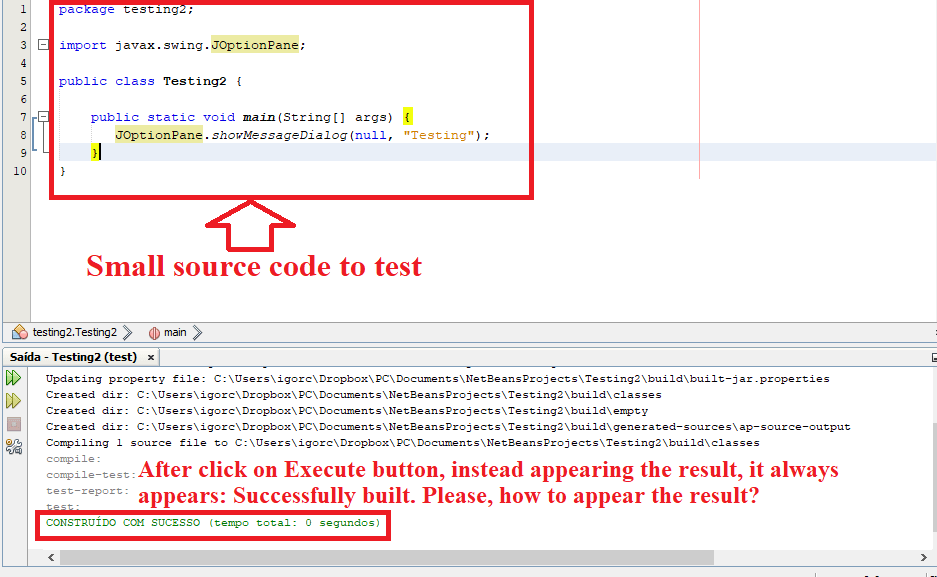Click the build\empty Created dir line
Screen dimensions: 937x577
pos(347,411)
